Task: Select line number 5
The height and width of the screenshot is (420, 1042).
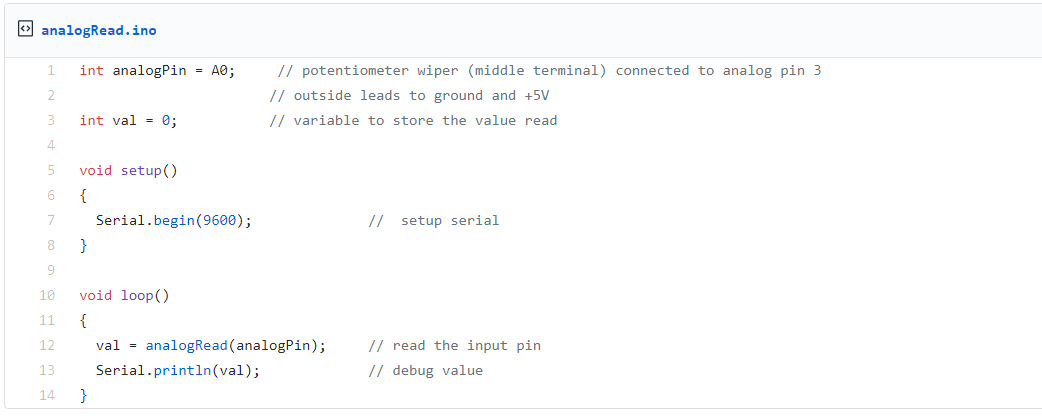Action: [50, 171]
